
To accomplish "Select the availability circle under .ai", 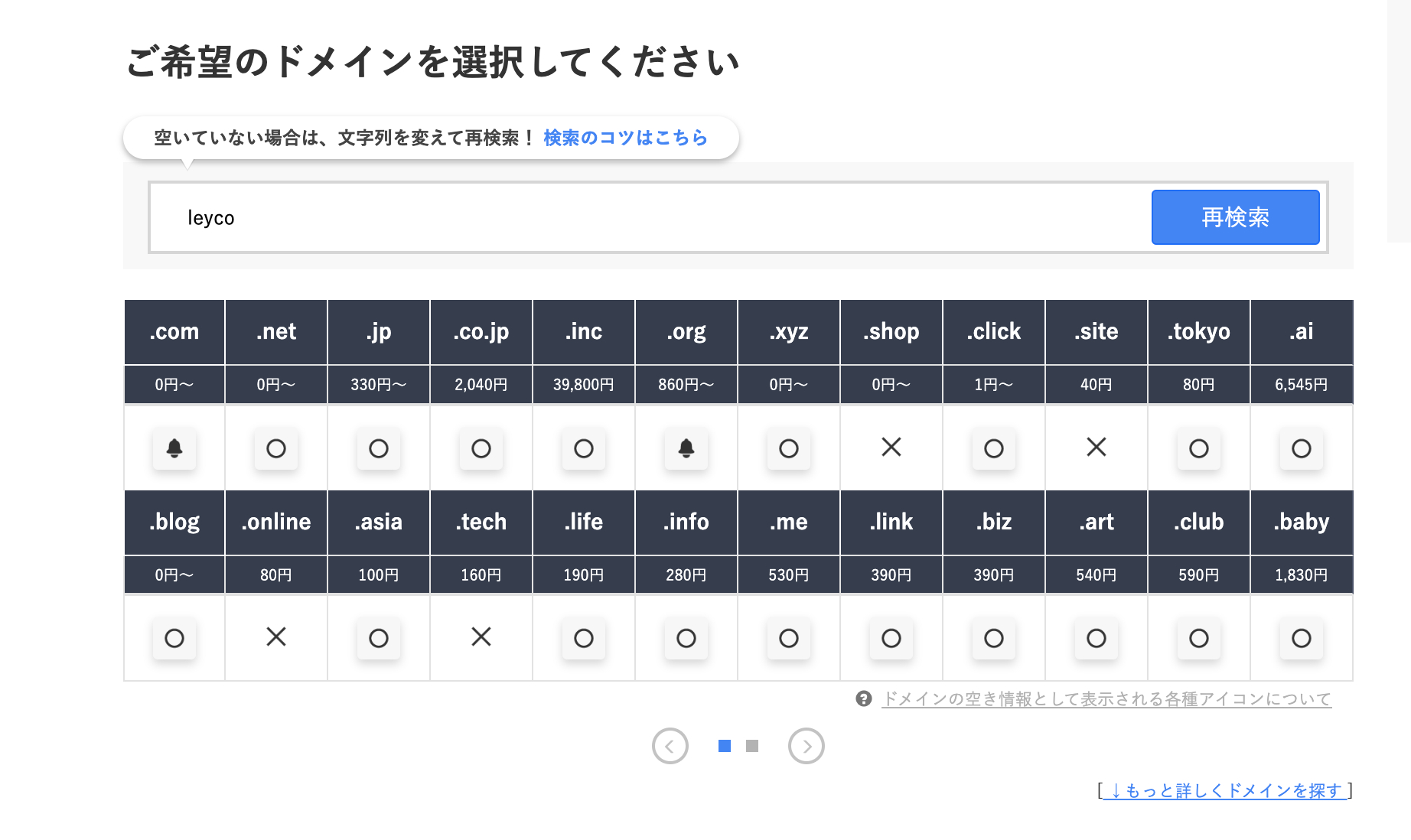I will pos(1302,449).
